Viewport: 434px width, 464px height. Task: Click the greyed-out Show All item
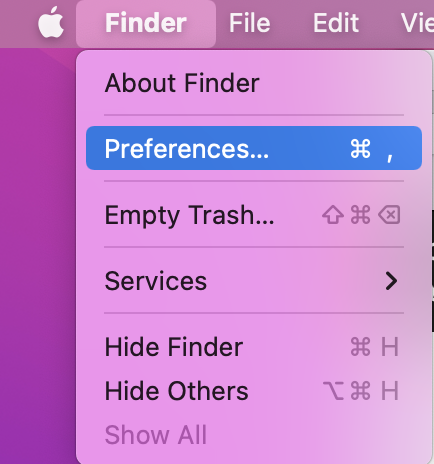[x=156, y=435]
